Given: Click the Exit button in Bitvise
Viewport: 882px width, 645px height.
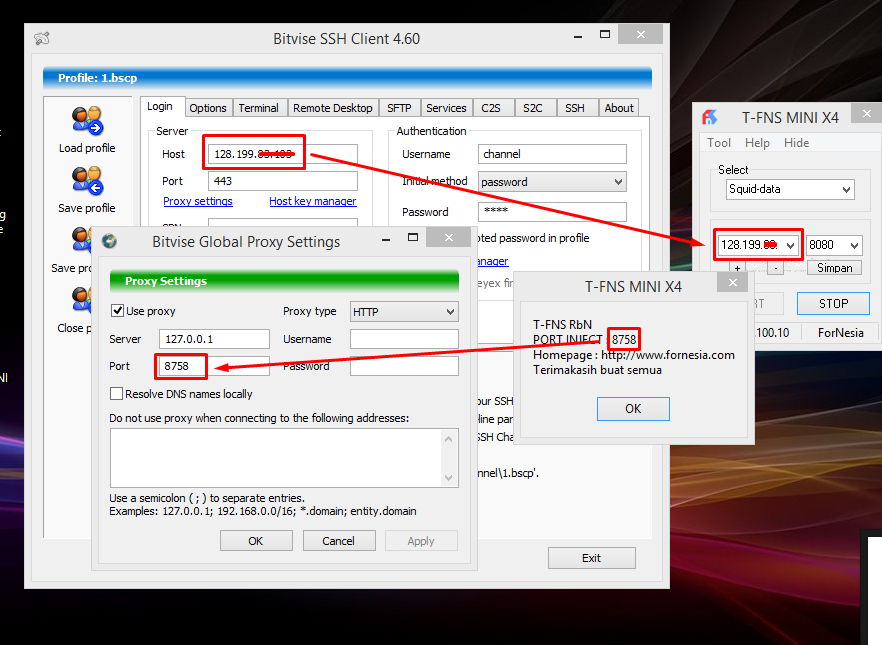Looking at the screenshot, I should click(x=591, y=558).
